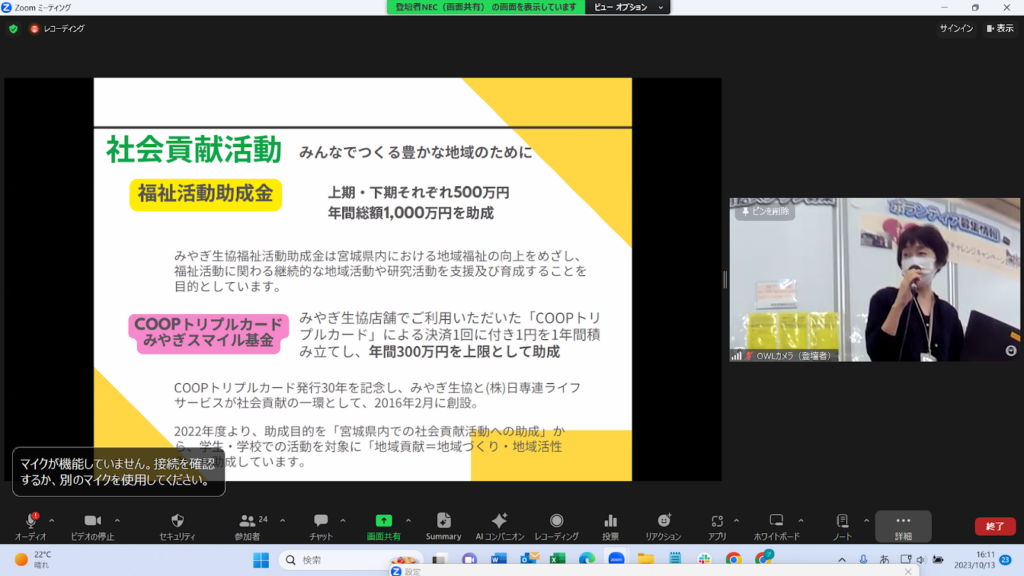Click the round icon on video corner
This screenshot has height=576, width=1024.
click(x=1010, y=351)
